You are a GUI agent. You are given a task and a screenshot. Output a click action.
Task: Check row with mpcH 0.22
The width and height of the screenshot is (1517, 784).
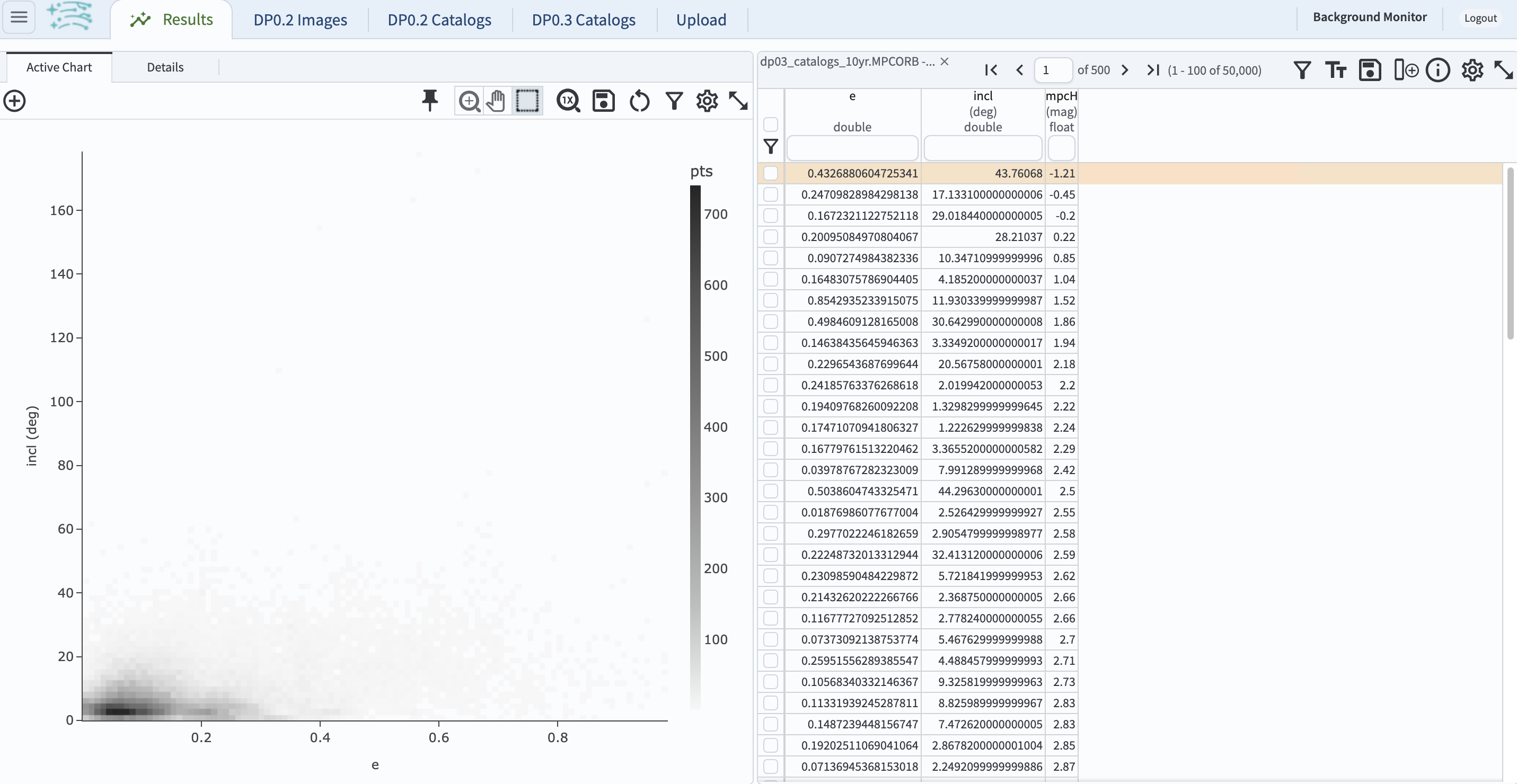point(770,237)
